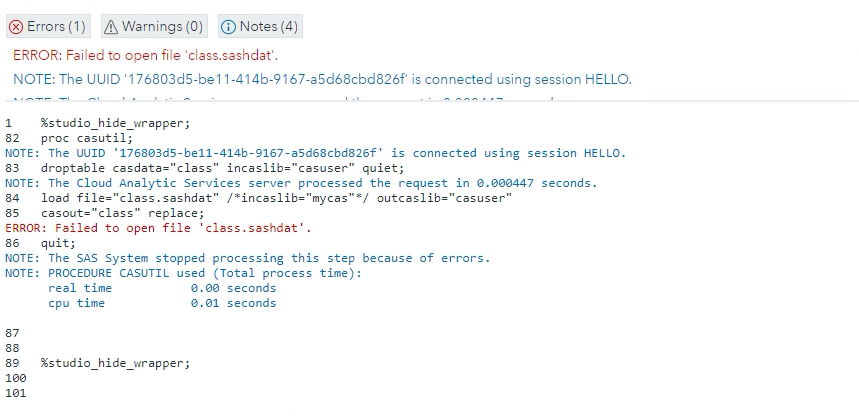Open the UUID session HELLO note summary
Viewport: 859px width, 417px height.
[x=322, y=79]
